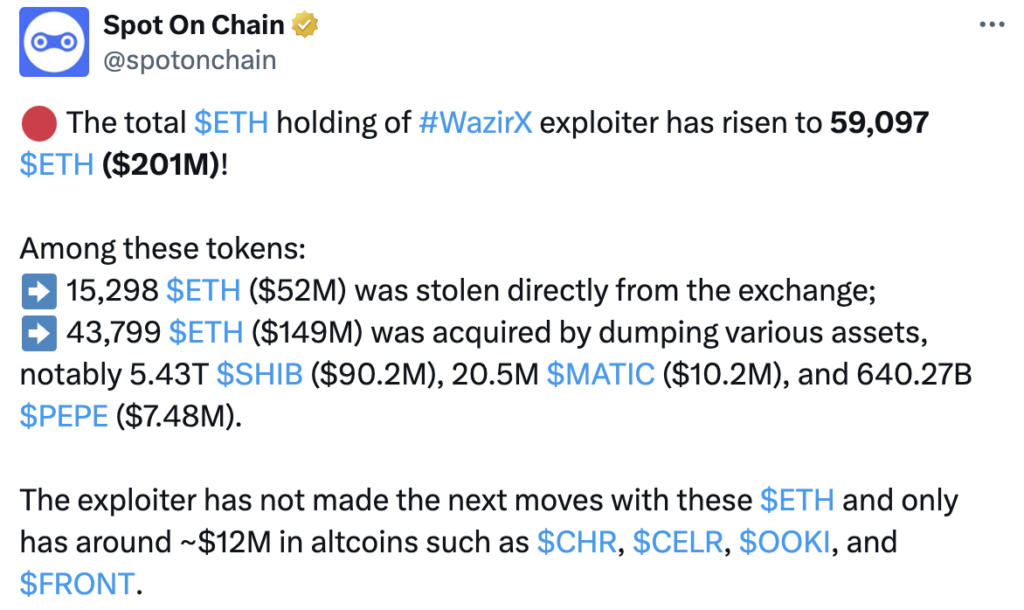Open the @spotonchain handle link
This screenshot has height=610, width=1024.
[190, 61]
